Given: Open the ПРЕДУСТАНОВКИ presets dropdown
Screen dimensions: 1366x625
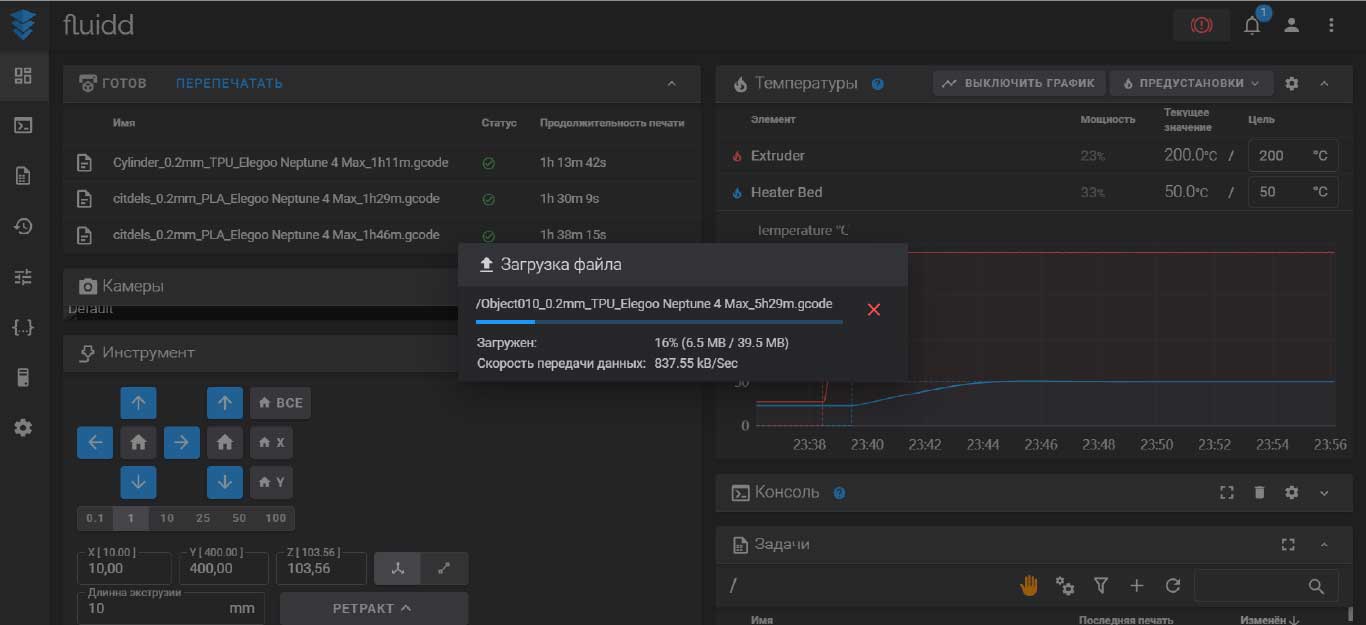Looking at the screenshot, I should tap(1192, 83).
